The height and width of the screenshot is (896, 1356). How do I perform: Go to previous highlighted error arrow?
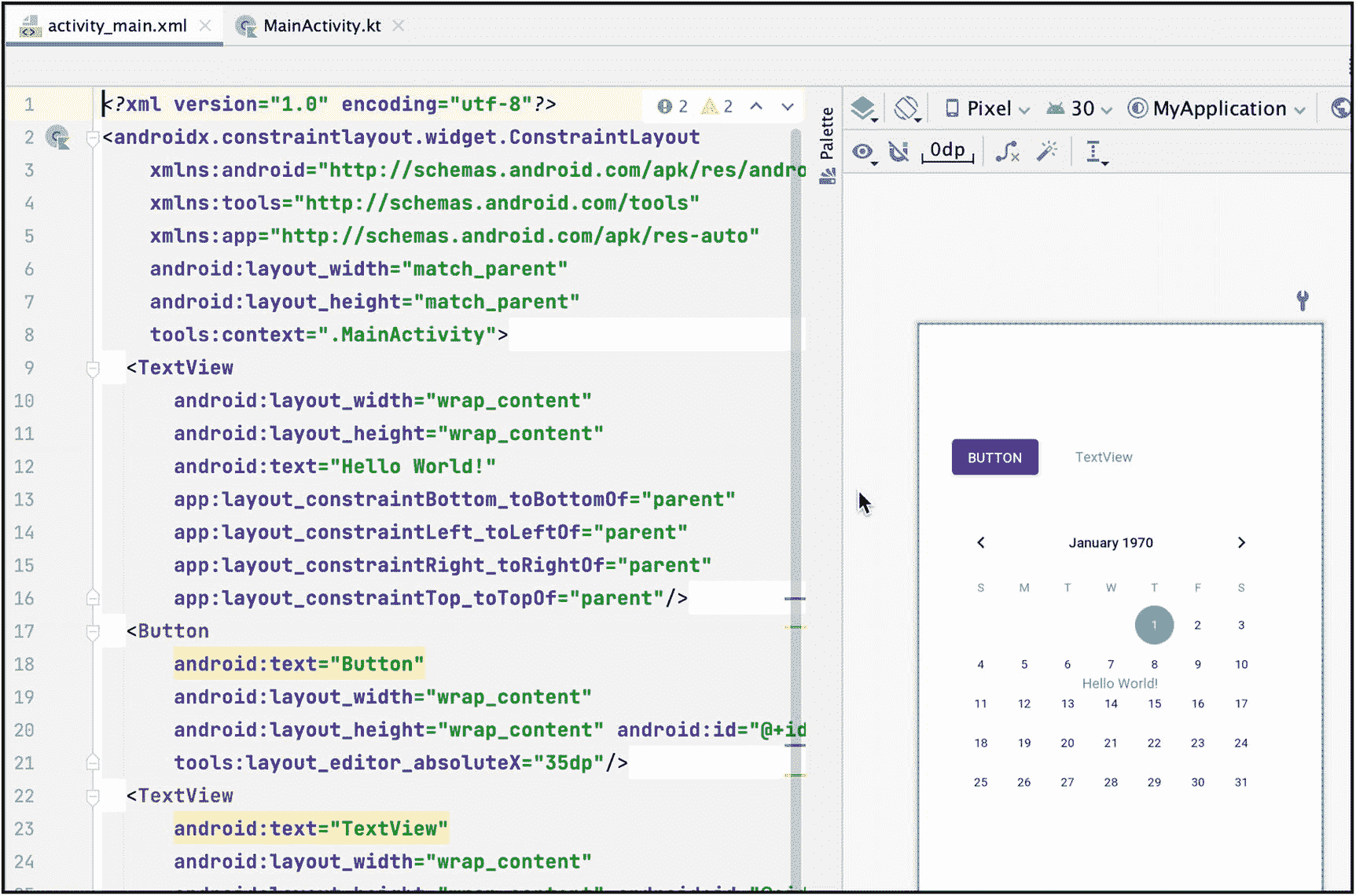[x=756, y=106]
